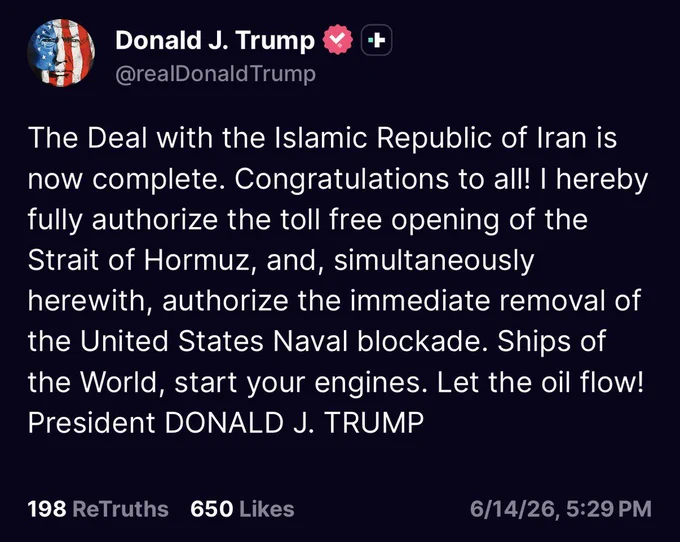Click the red verified checkmark badge
This screenshot has width=680, height=542.
[x=337, y=40]
